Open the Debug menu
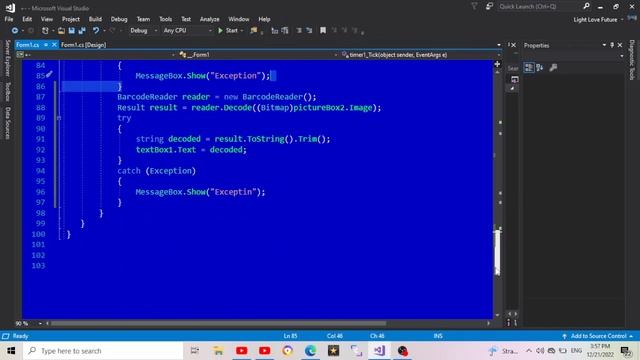The height and width of the screenshot is (360, 640). [119, 19]
